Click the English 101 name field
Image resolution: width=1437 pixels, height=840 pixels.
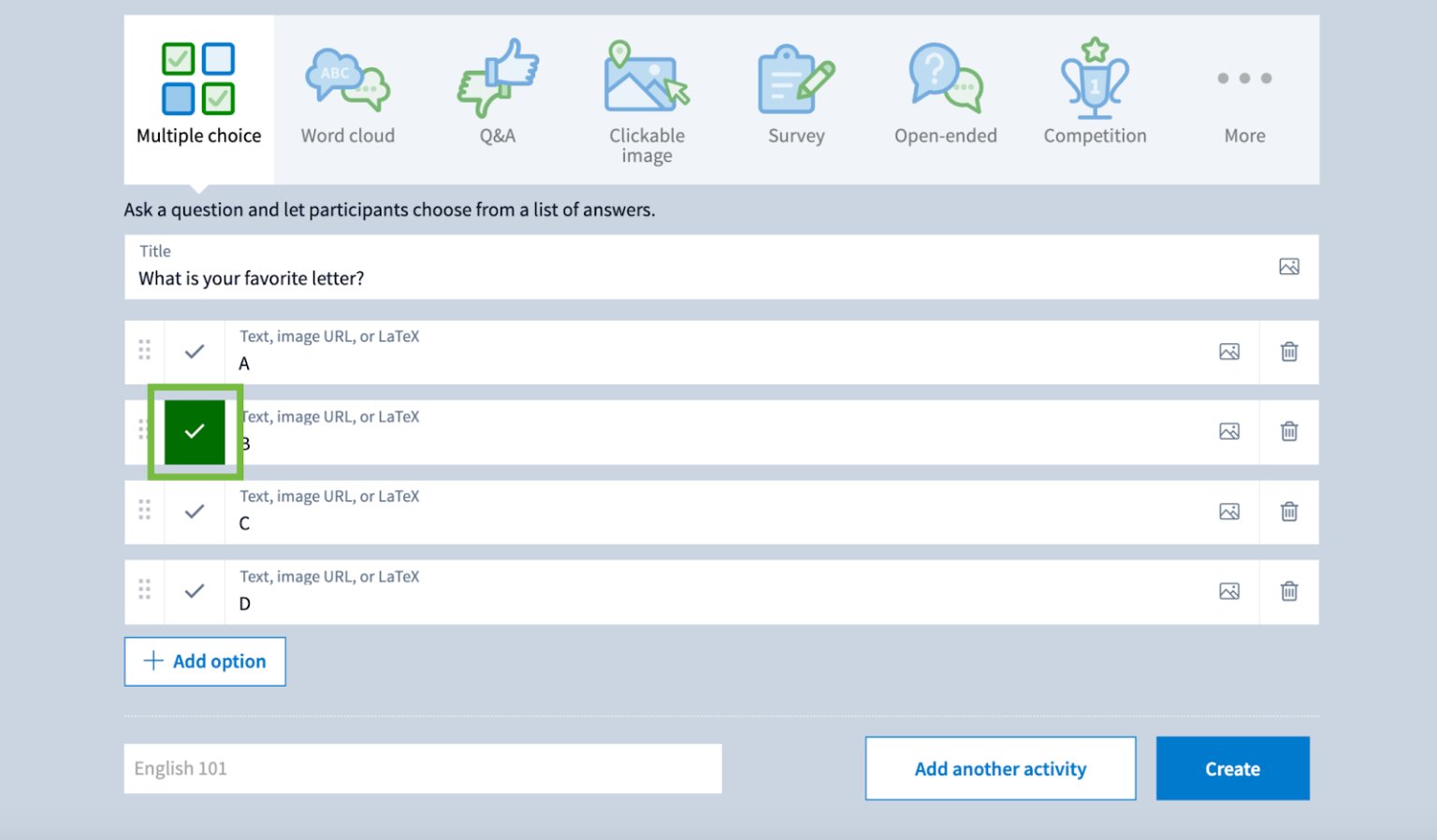(x=423, y=768)
